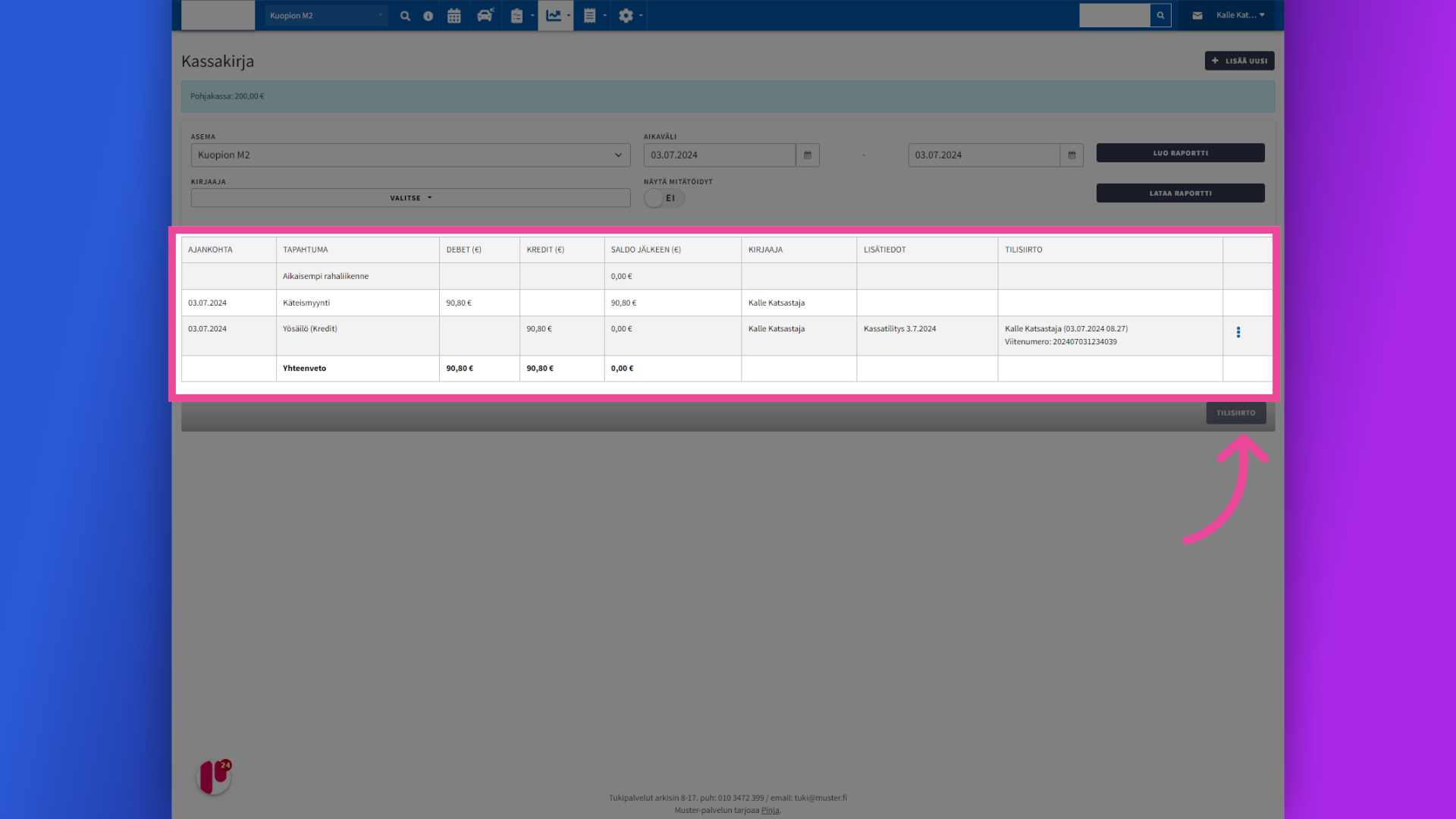Click the Lisää uusi button
This screenshot has width=1456, height=819.
1239,61
